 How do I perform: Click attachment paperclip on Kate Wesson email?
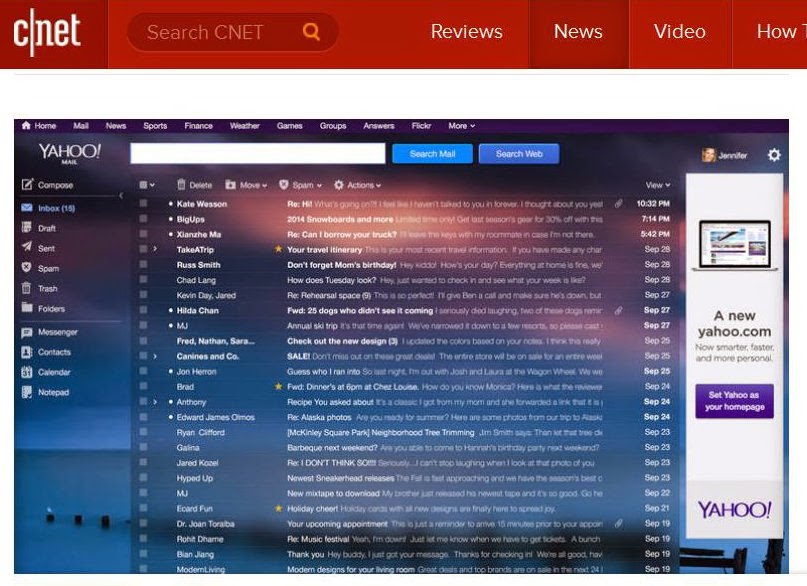click(x=618, y=204)
